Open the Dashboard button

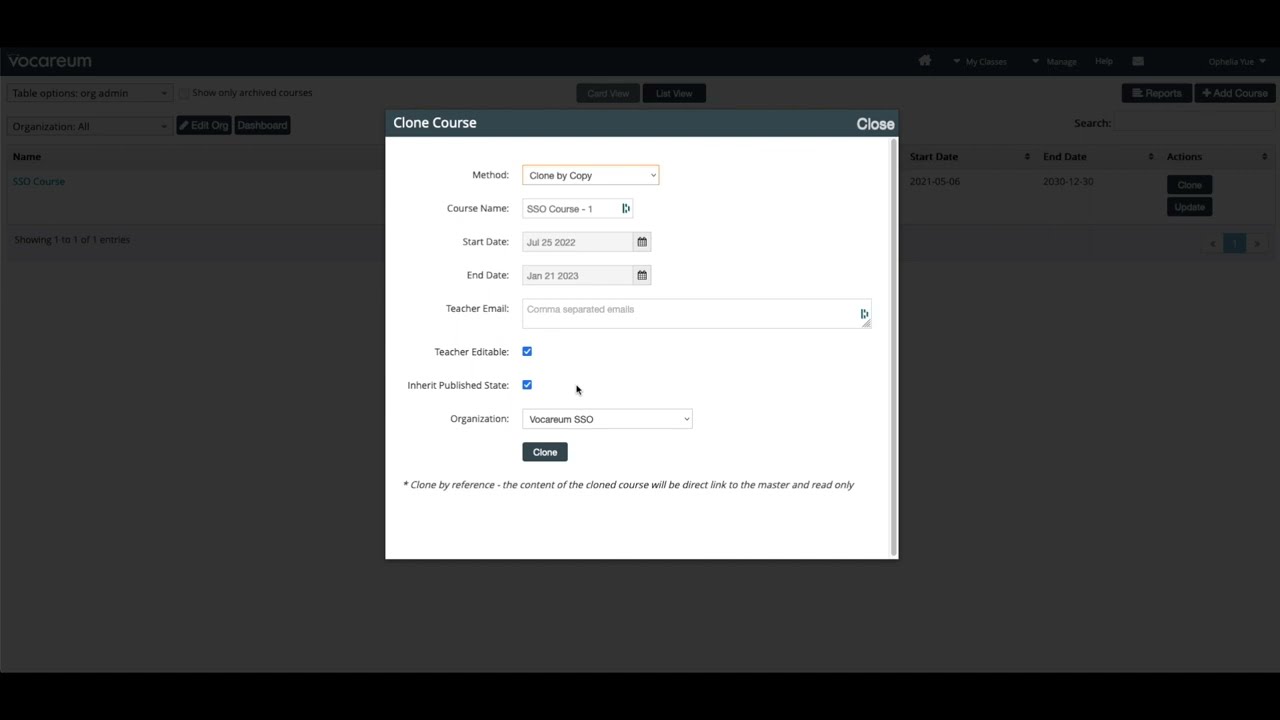pyautogui.click(x=262, y=125)
